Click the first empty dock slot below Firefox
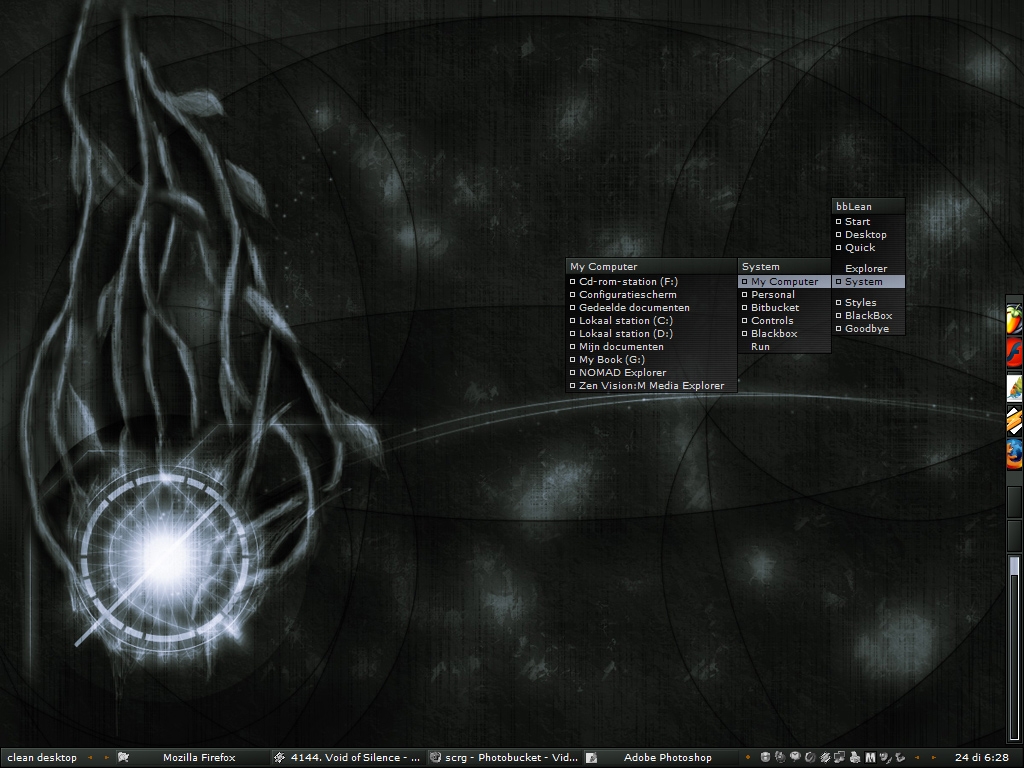This screenshot has width=1024, height=768. pos(1014,502)
